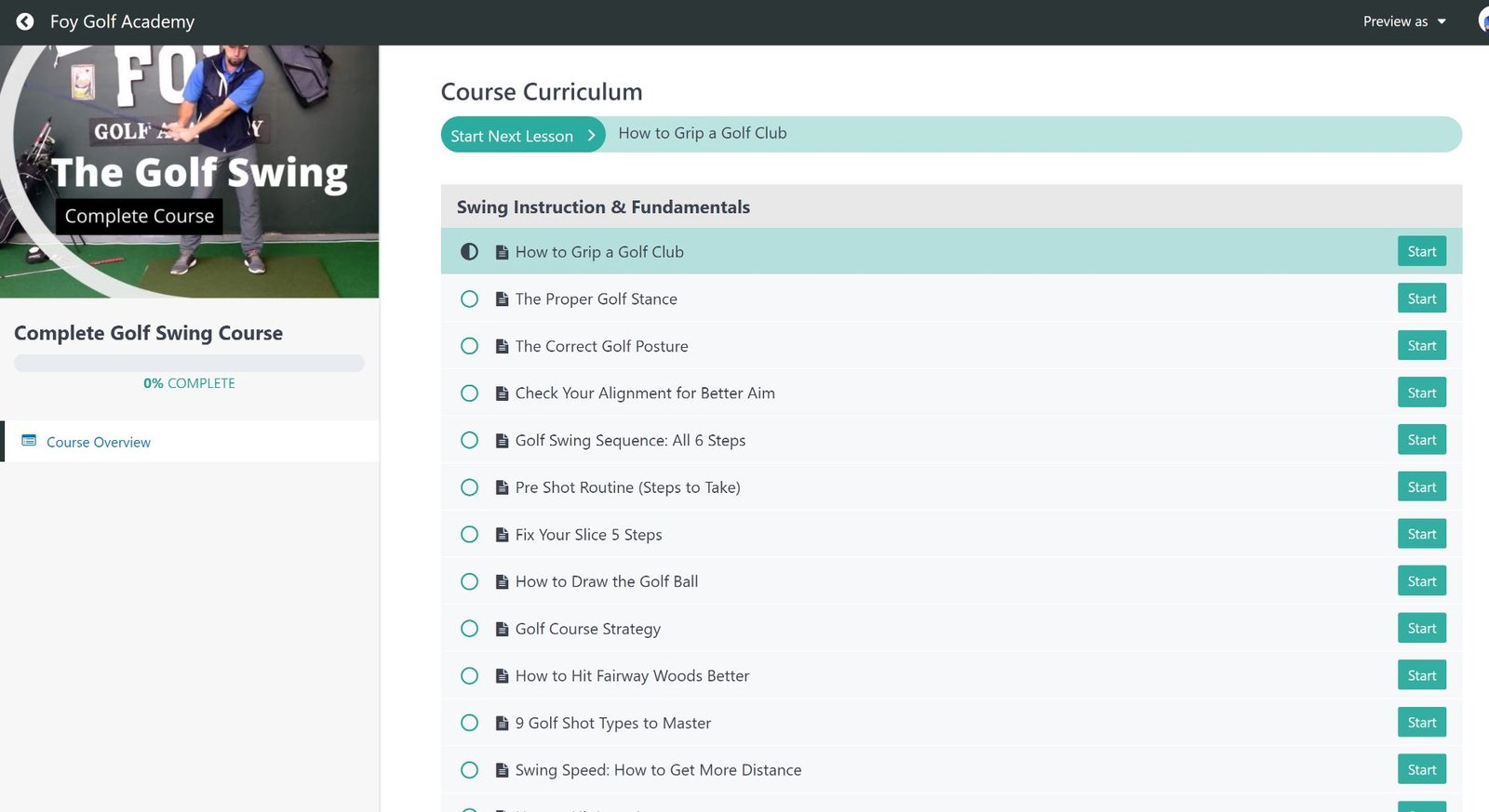Open the Swing Speed: How to Get More Distance lesson
This screenshot has height=812, width=1489.
pos(658,770)
